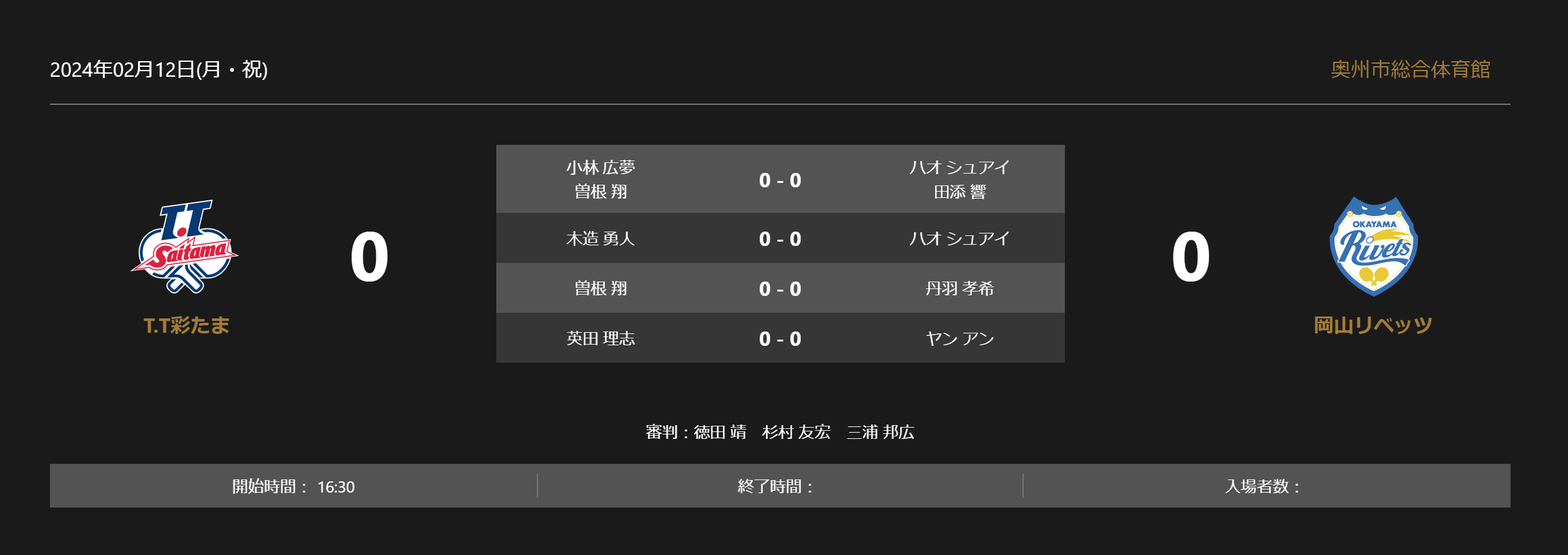Screen dimensions: 1568x555
Task: Click the 入場者数 attendance field
Action: [1267, 486]
